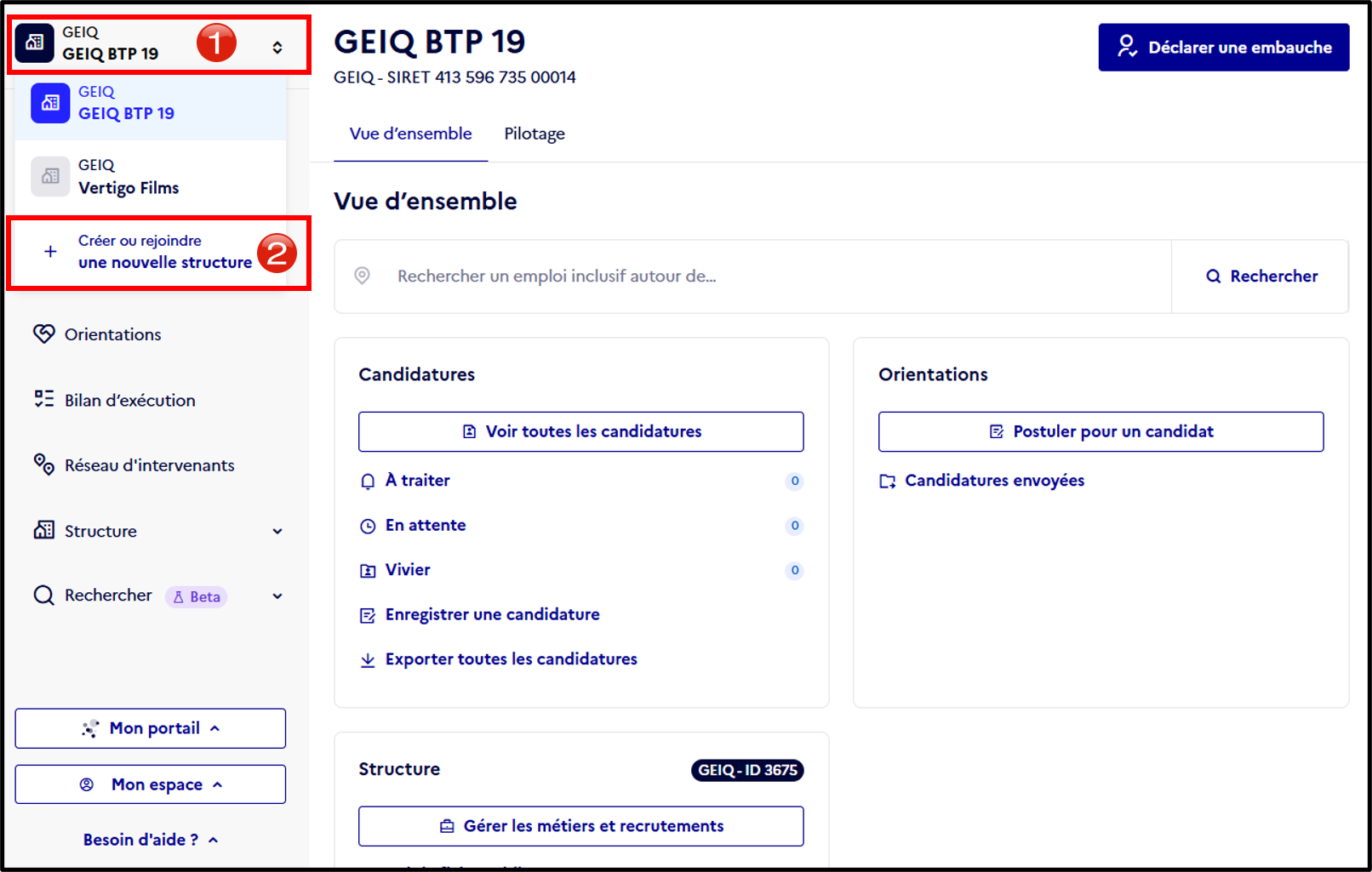Open the Mon portail dropdown

[151, 728]
